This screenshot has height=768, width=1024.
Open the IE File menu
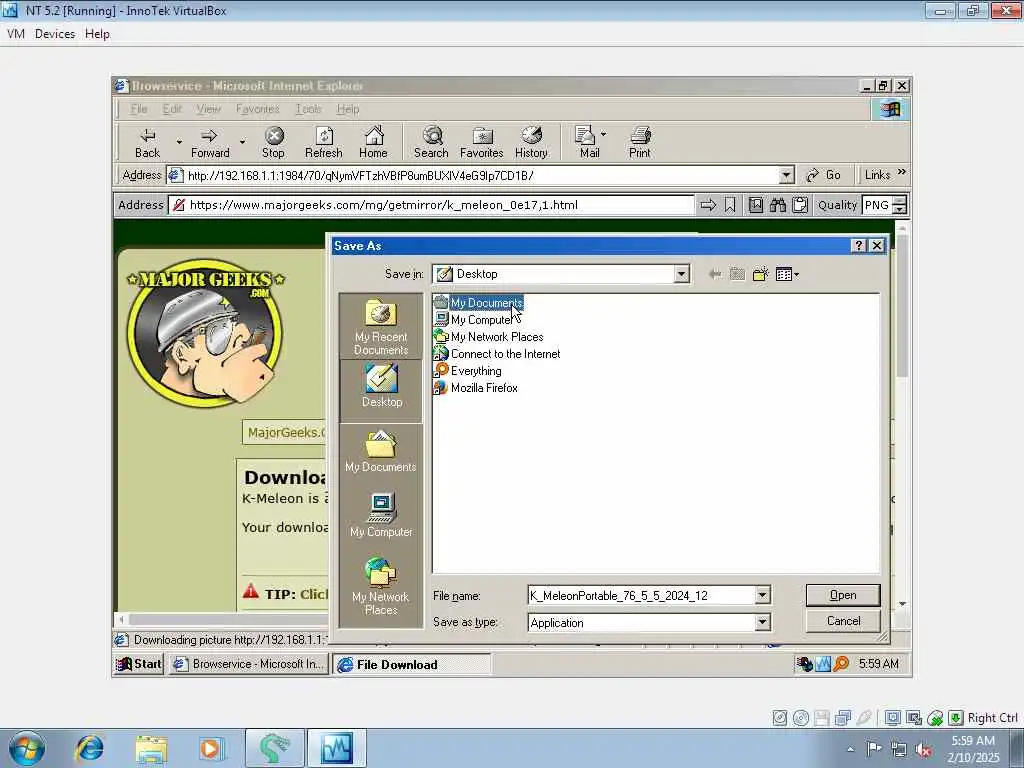pyautogui.click(x=138, y=109)
